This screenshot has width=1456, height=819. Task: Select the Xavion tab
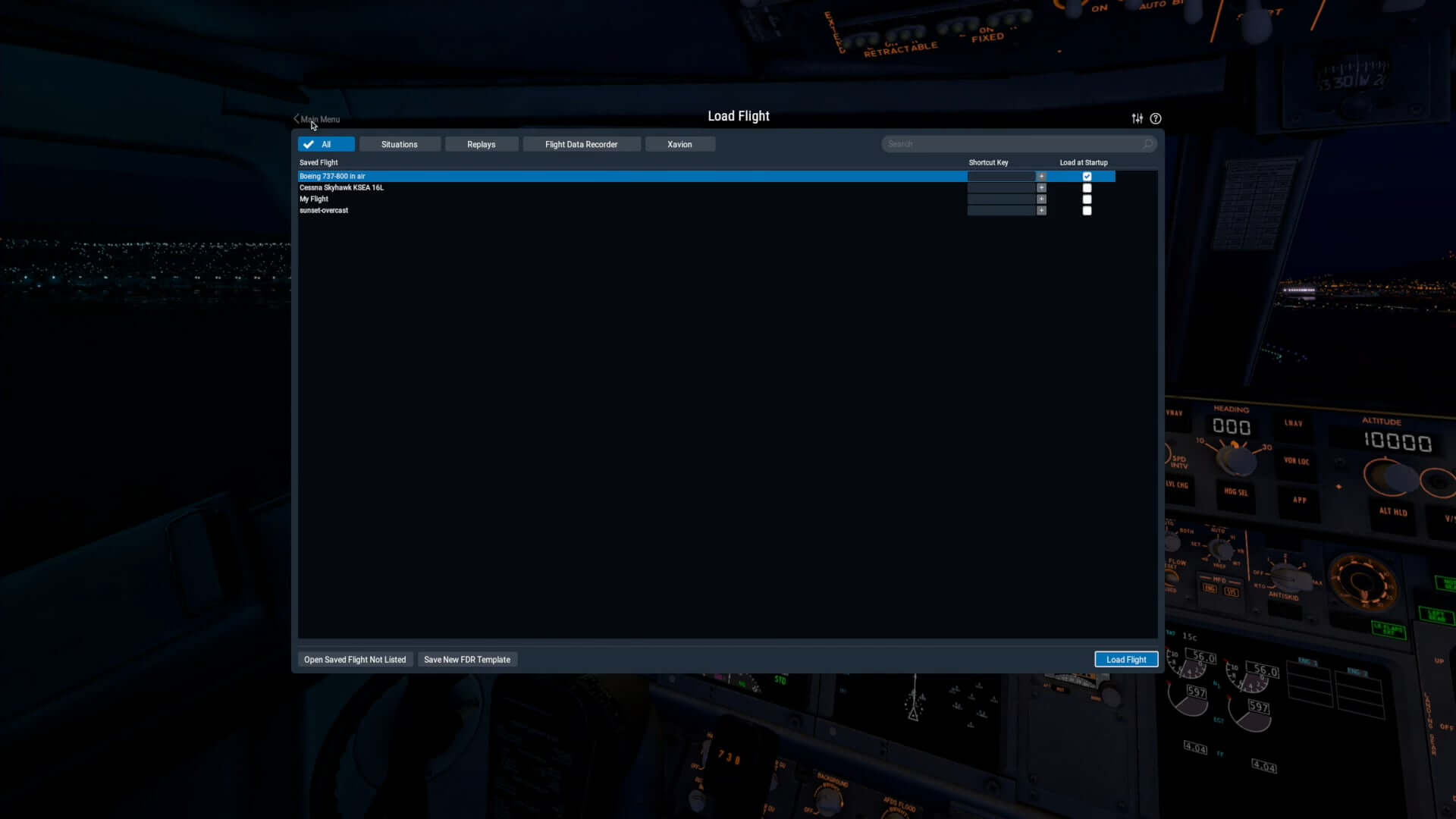tap(679, 144)
